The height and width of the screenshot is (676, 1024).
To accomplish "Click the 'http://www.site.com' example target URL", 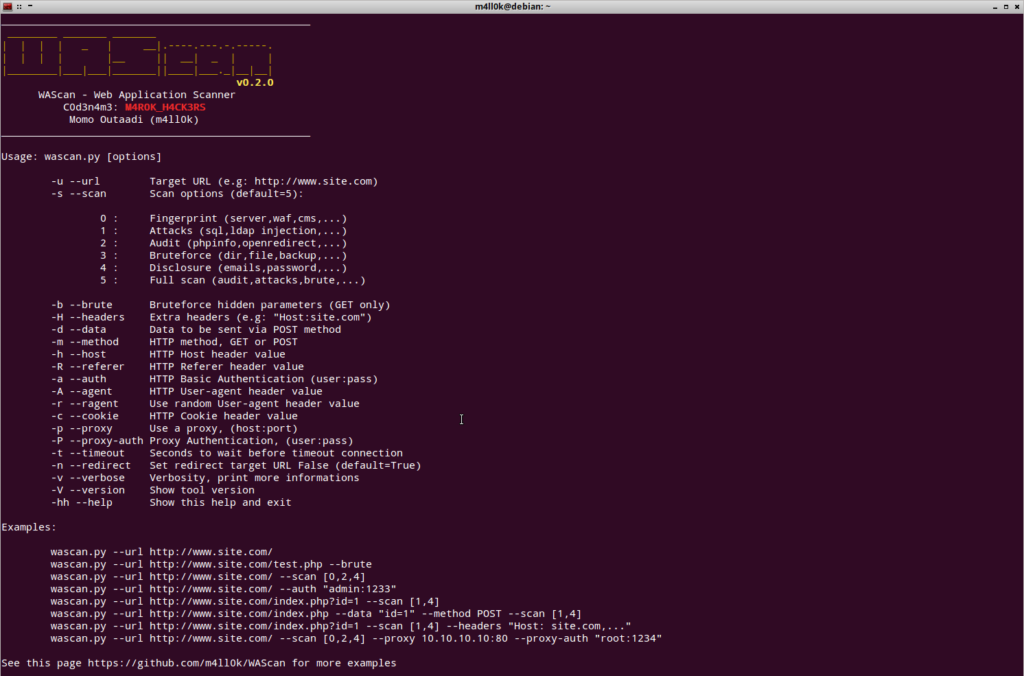I will click(x=313, y=182).
